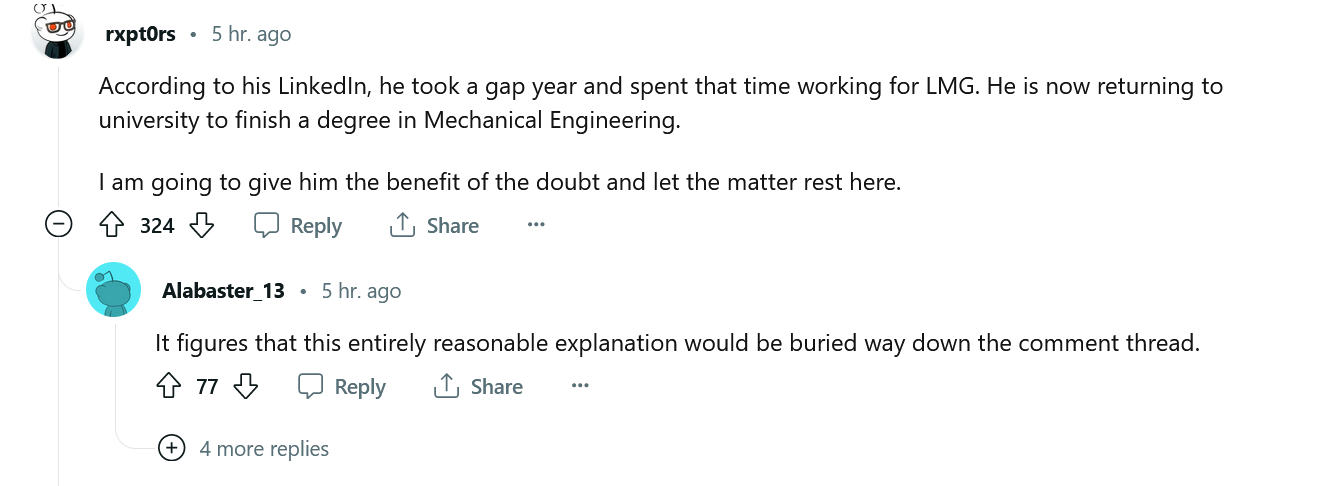
Task: Upvote the Alabaster_13 reply
Action: [168, 386]
